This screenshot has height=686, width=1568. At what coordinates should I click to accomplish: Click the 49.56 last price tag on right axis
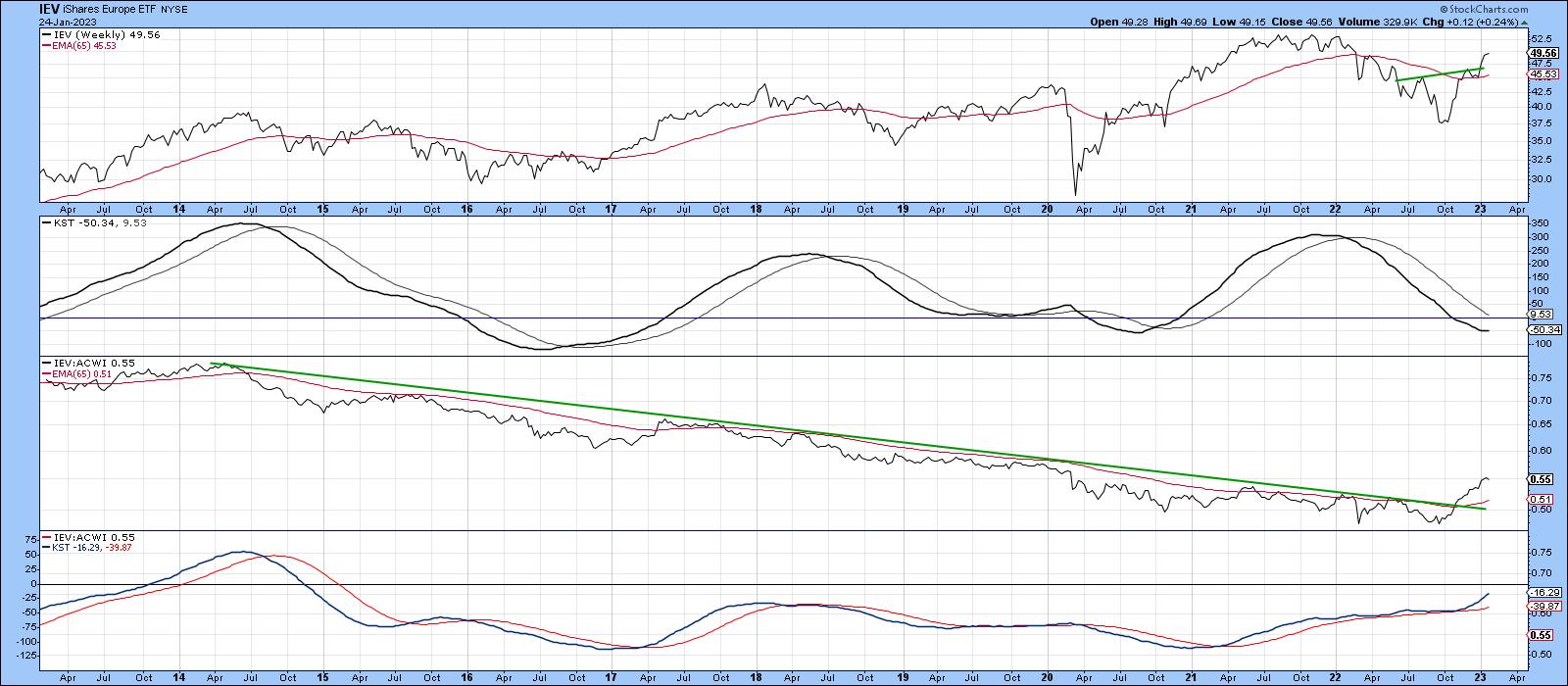[1543, 53]
